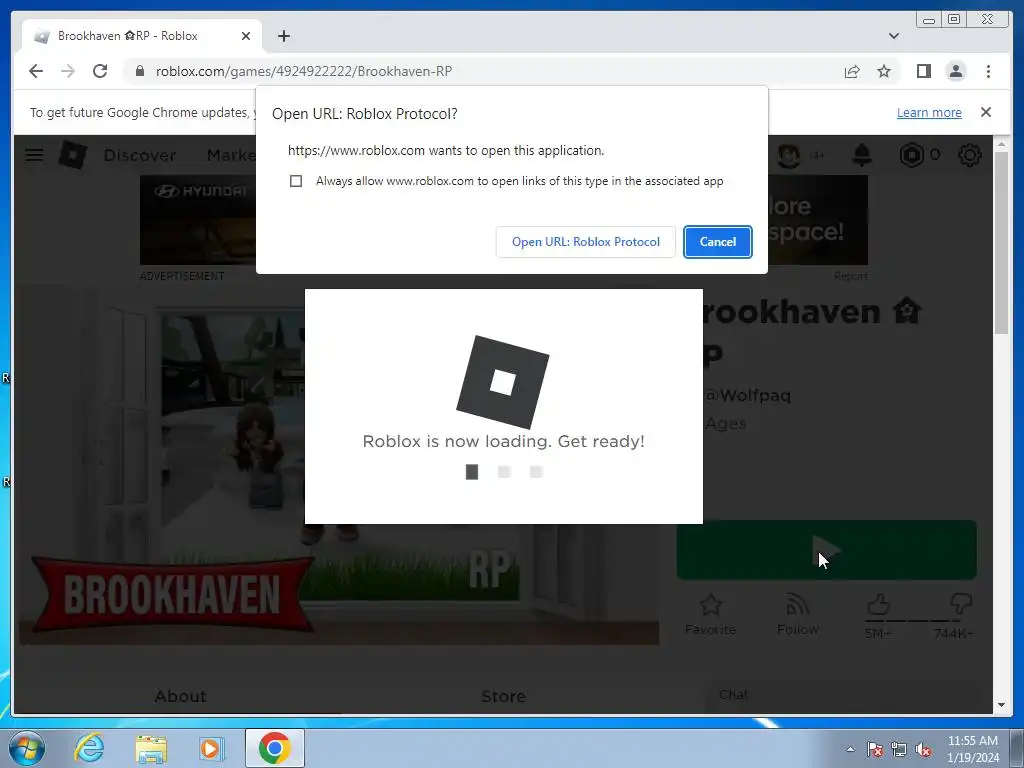Like the game with thumbs up

(x=878, y=606)
